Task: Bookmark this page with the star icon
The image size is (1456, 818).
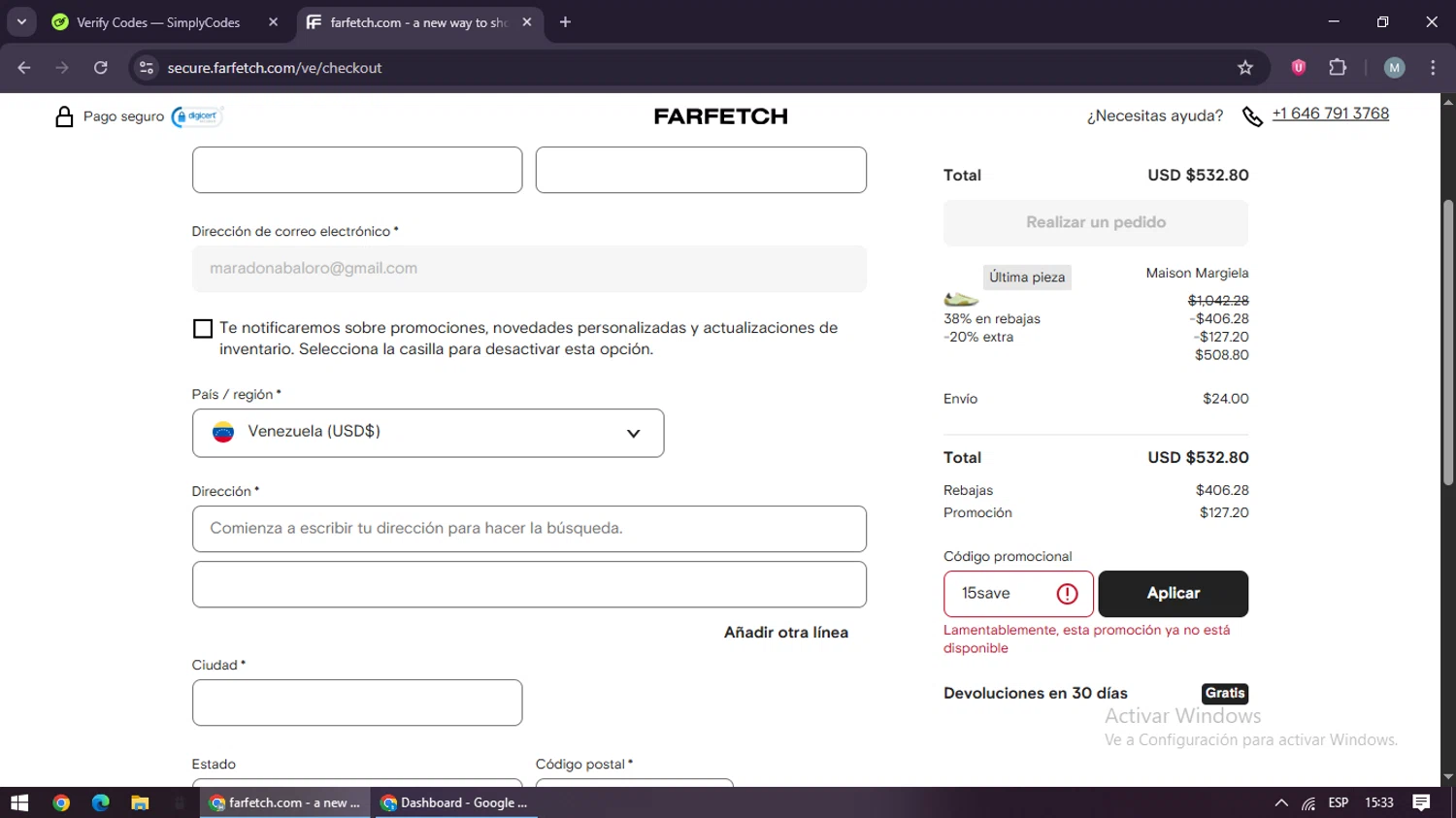Action: click(1245, 68)
